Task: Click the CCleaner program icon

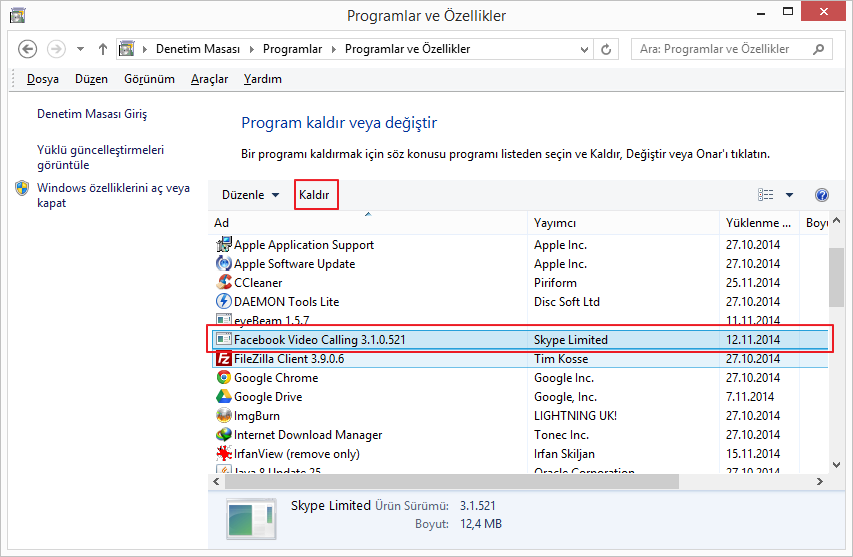Action: coord(224,283)
